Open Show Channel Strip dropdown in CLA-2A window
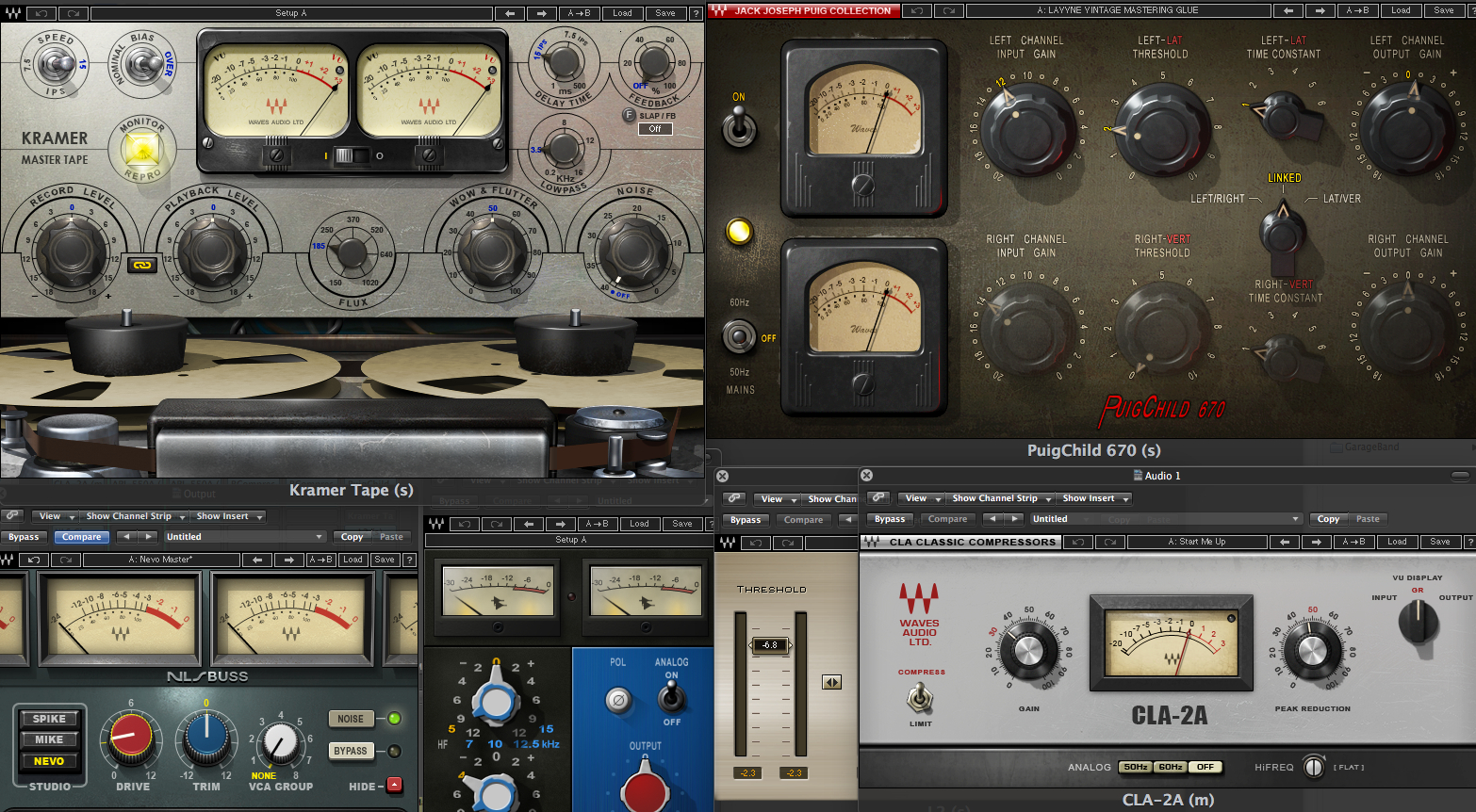 1001,498
